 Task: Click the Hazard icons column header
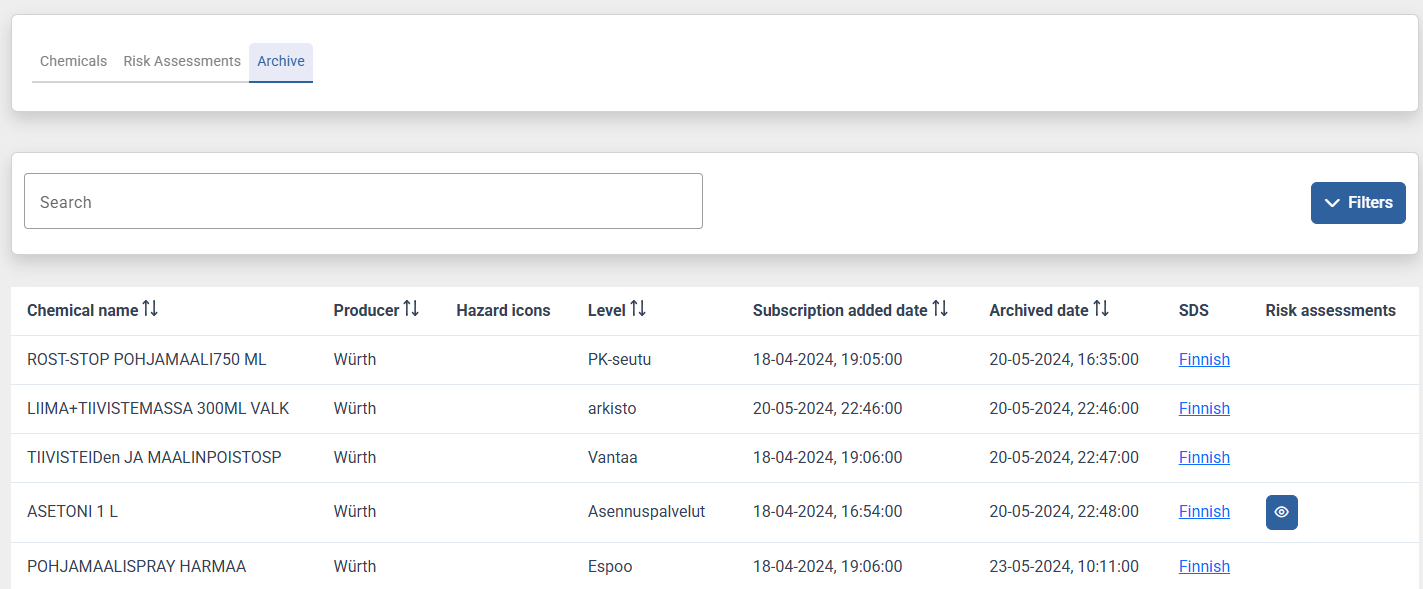pos(503,311)
